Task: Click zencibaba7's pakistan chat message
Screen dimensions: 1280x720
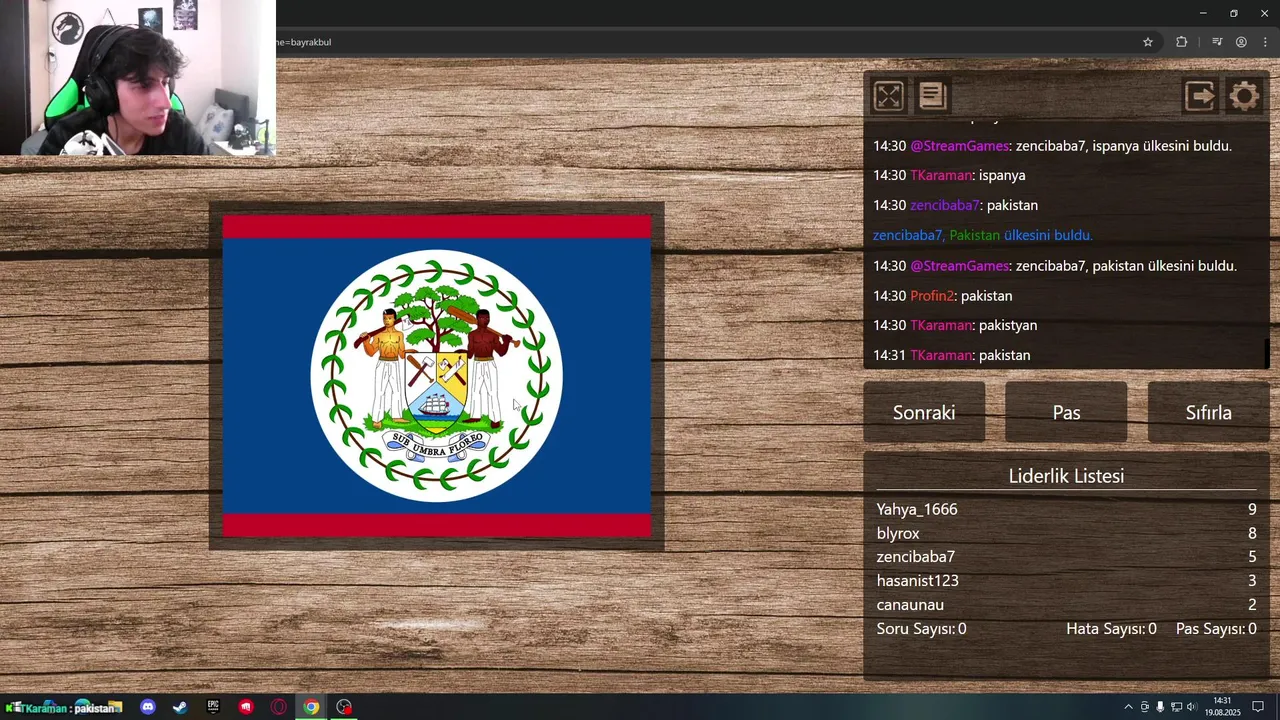Action: click(955, 205)
